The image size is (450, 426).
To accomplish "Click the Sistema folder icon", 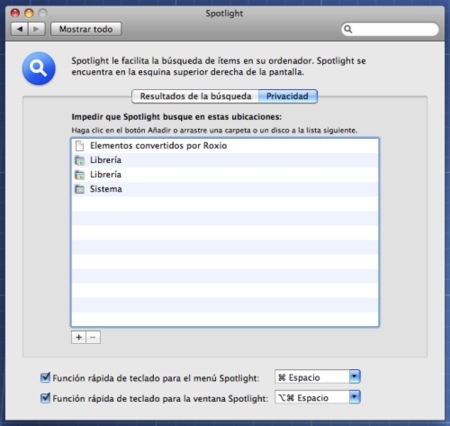I will point(80,189).
